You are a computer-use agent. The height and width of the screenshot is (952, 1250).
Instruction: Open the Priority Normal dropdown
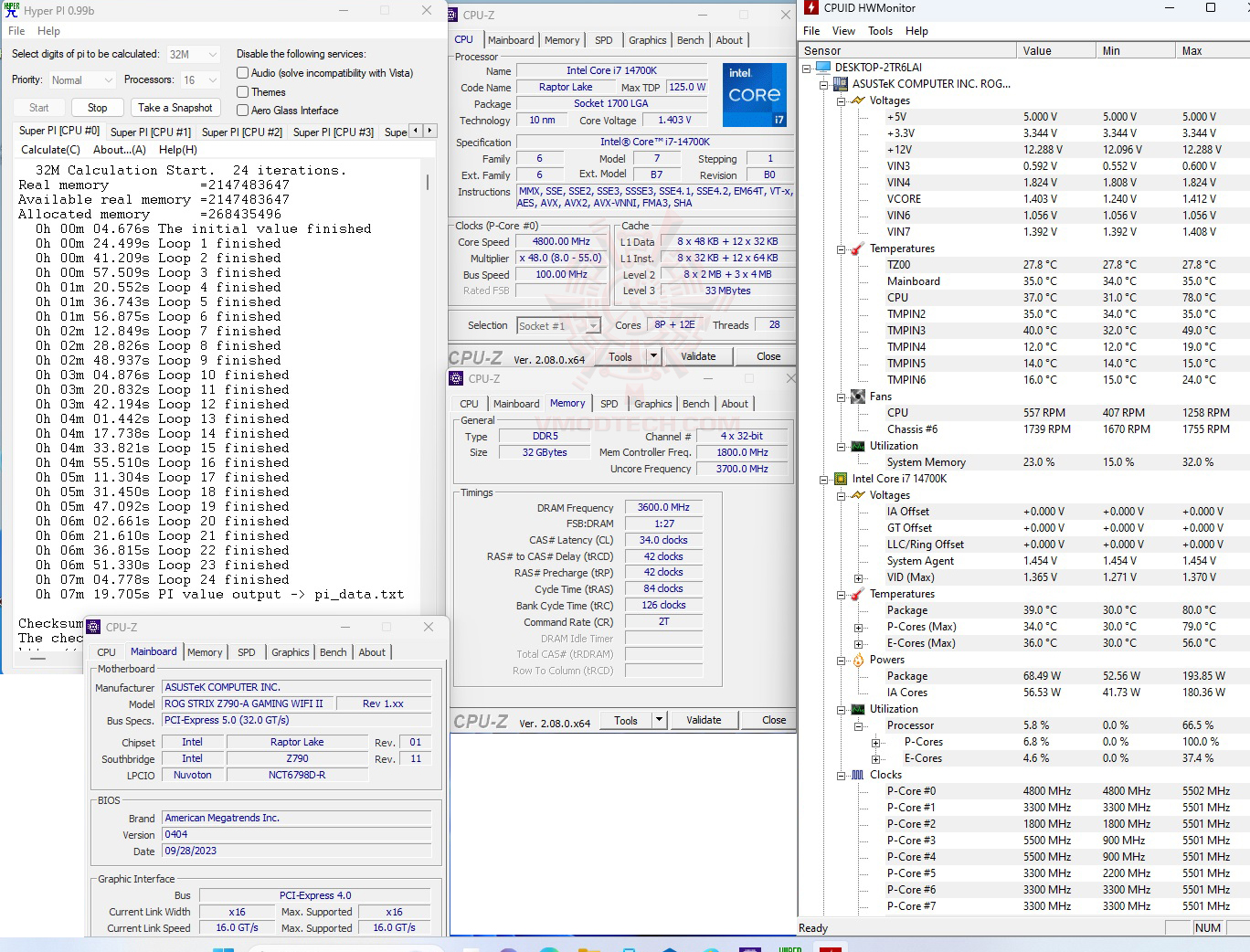[x=81, y=80]
